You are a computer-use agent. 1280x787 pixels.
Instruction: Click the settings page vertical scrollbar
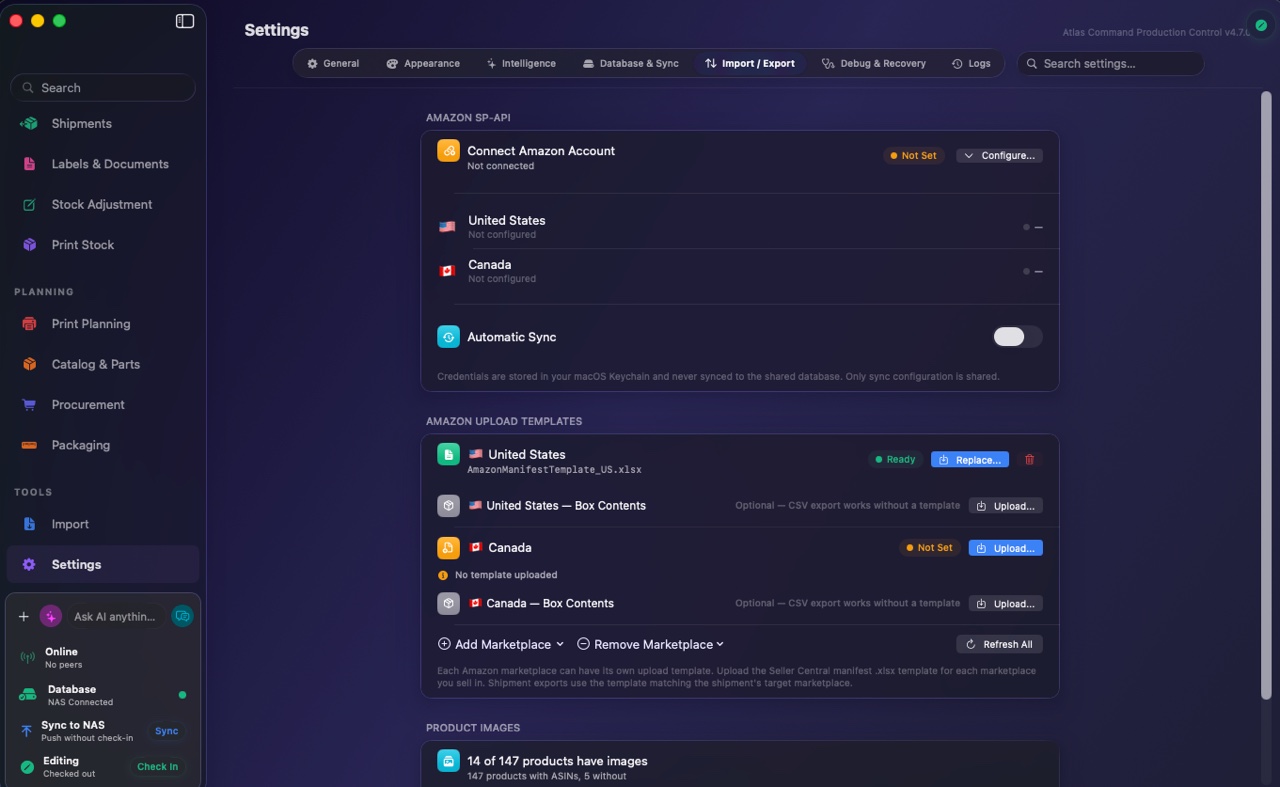1267,395
